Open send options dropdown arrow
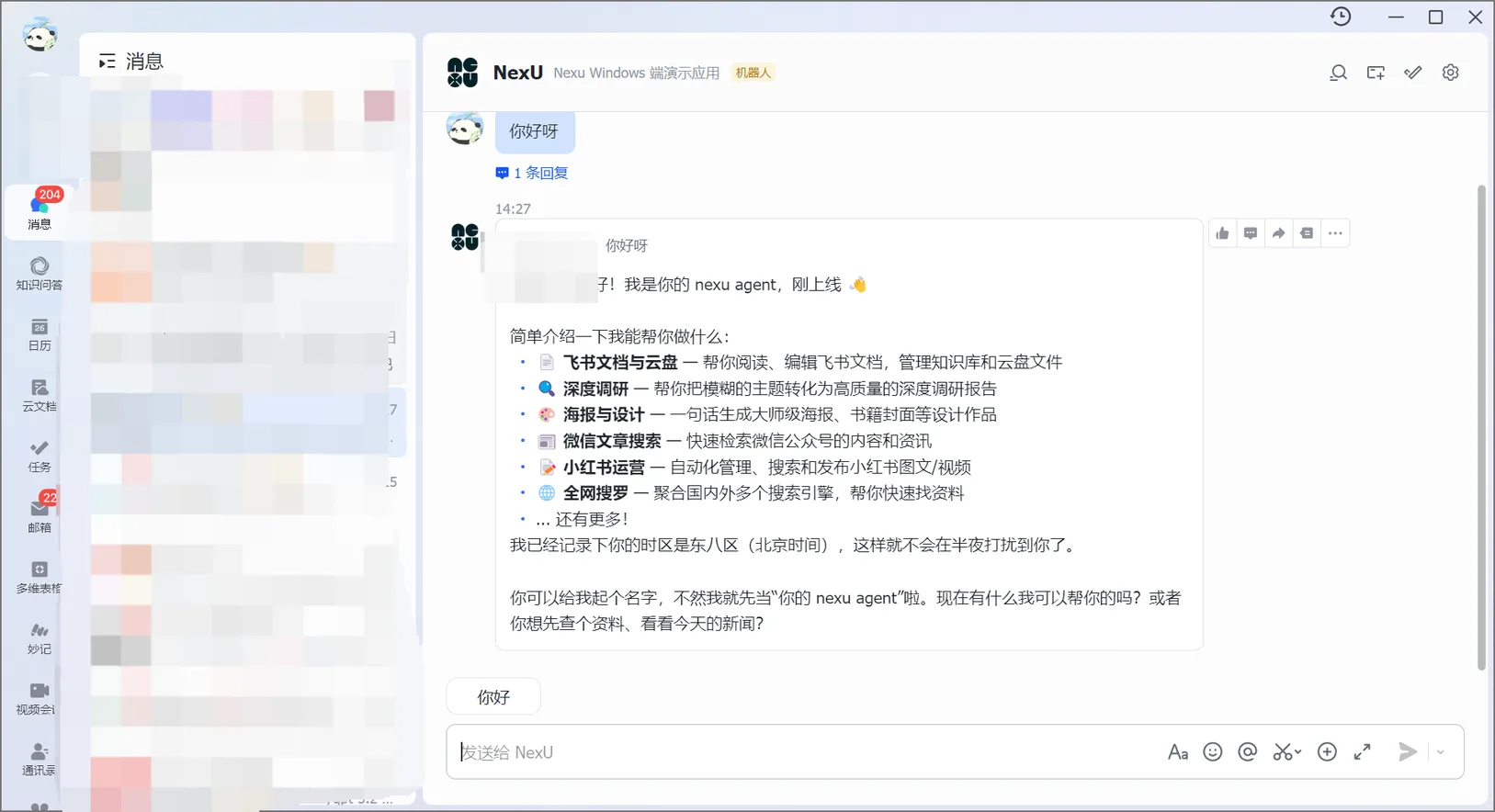 1441,752
